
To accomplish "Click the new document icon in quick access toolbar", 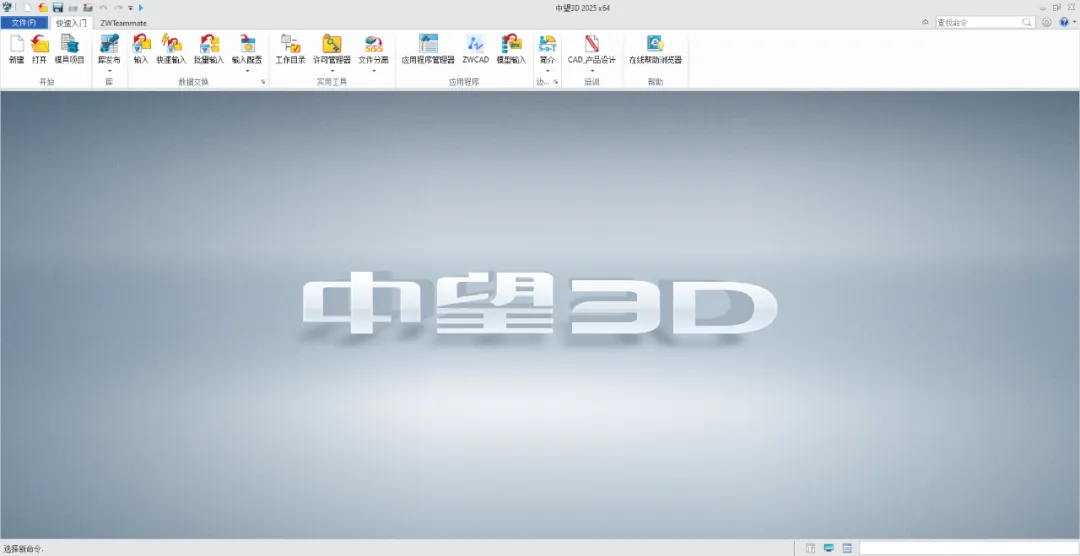I will pos(28,8).
